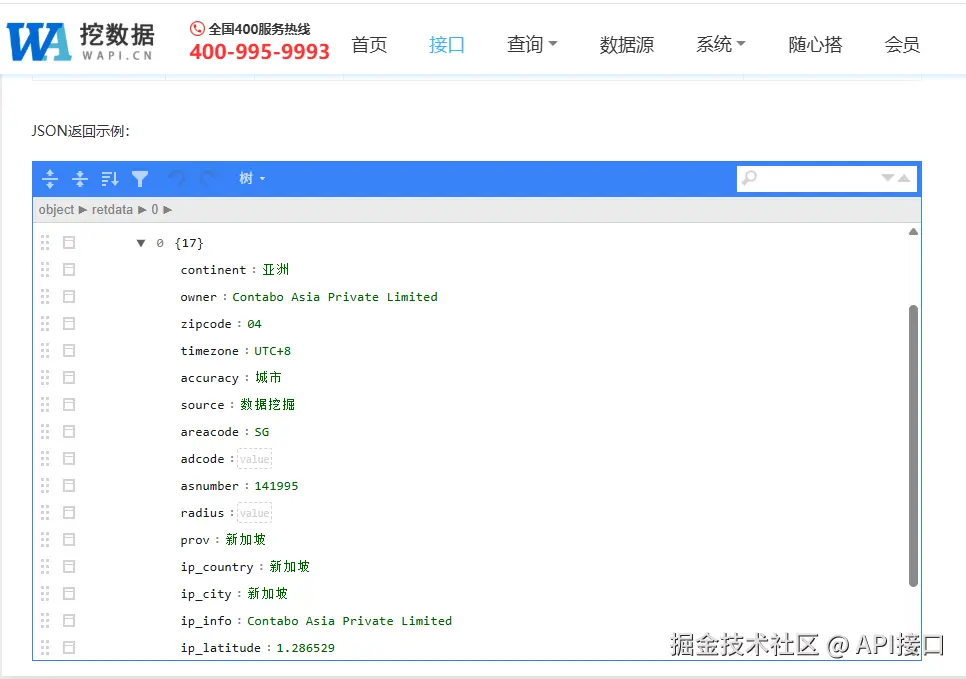This screenshot has height=679, width=966.
Task: Click the empty adcode value field
Action: (x=254, y=459)
